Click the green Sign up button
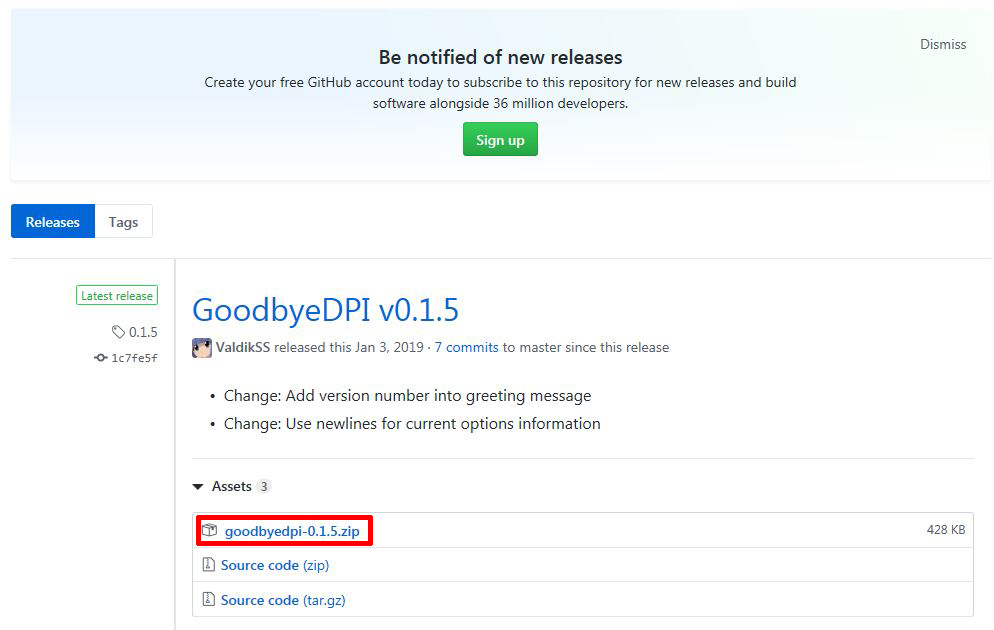The image size is (994, 630). (500, 139)
